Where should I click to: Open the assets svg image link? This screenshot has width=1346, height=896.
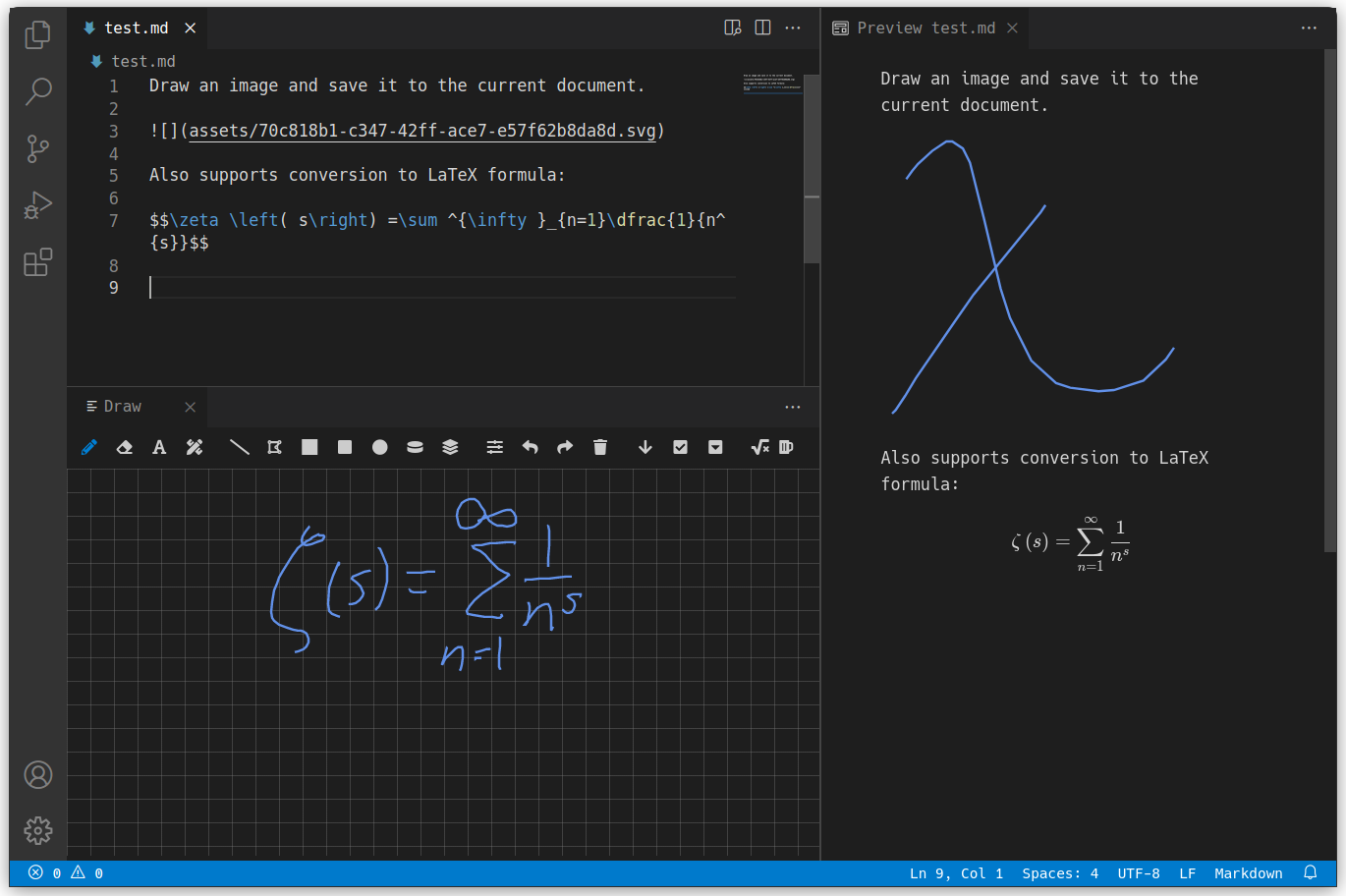click(422, 131)
